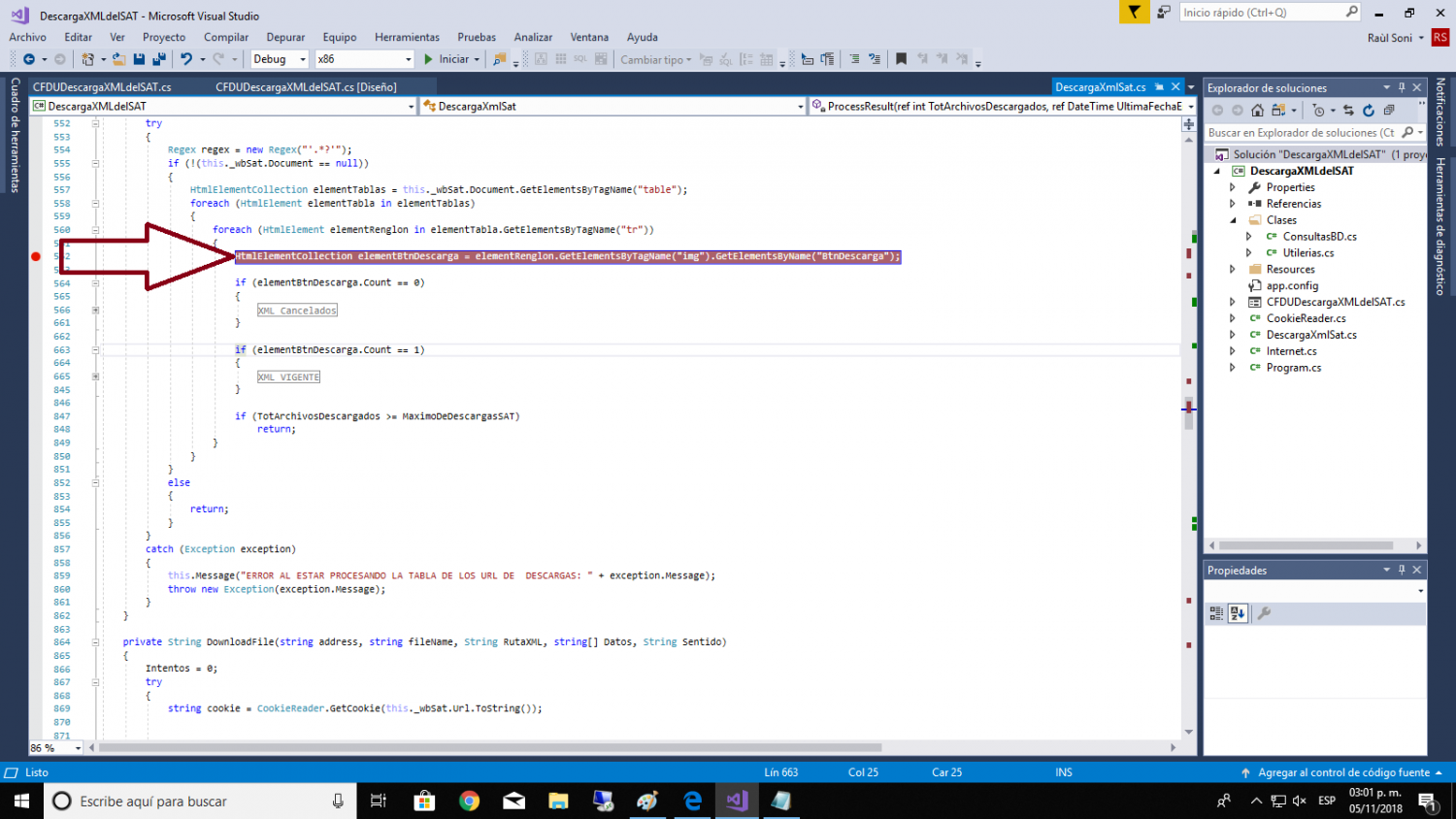This screenshot has height=819, width=1456.
Task: Click the Solution Explorer horizontal scrollbar
Action: point(1307,545)
